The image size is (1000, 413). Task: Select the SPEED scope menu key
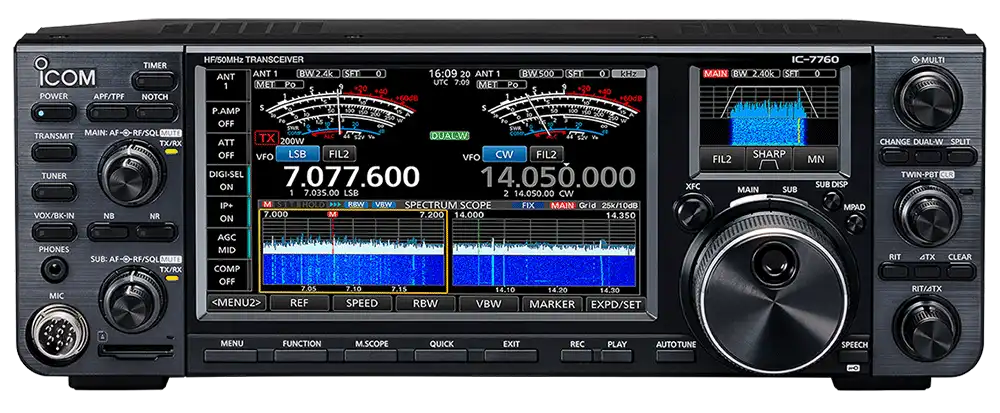tap(362, 303)
